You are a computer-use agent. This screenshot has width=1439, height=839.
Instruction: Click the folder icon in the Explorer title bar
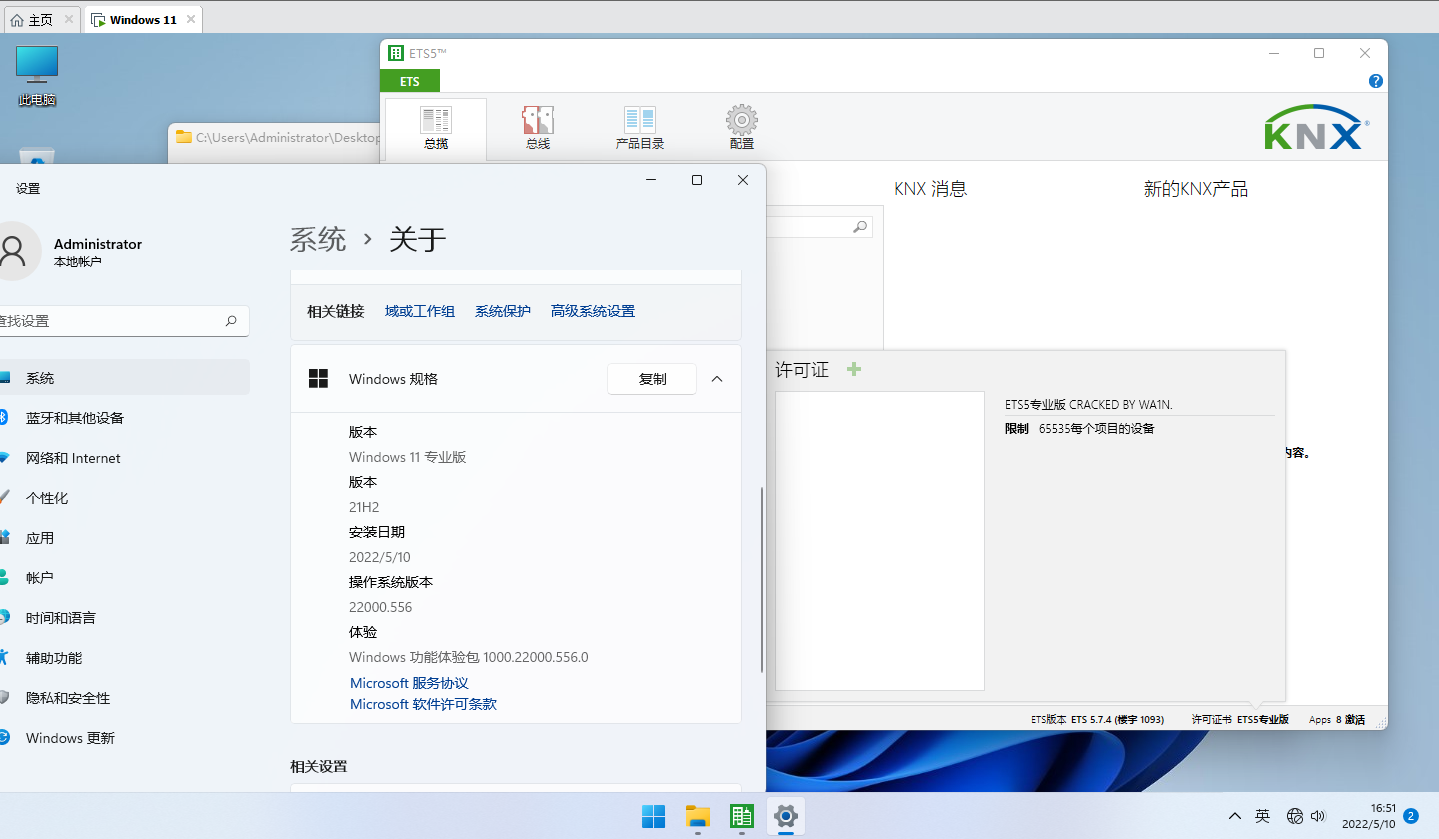coord(183,137)
